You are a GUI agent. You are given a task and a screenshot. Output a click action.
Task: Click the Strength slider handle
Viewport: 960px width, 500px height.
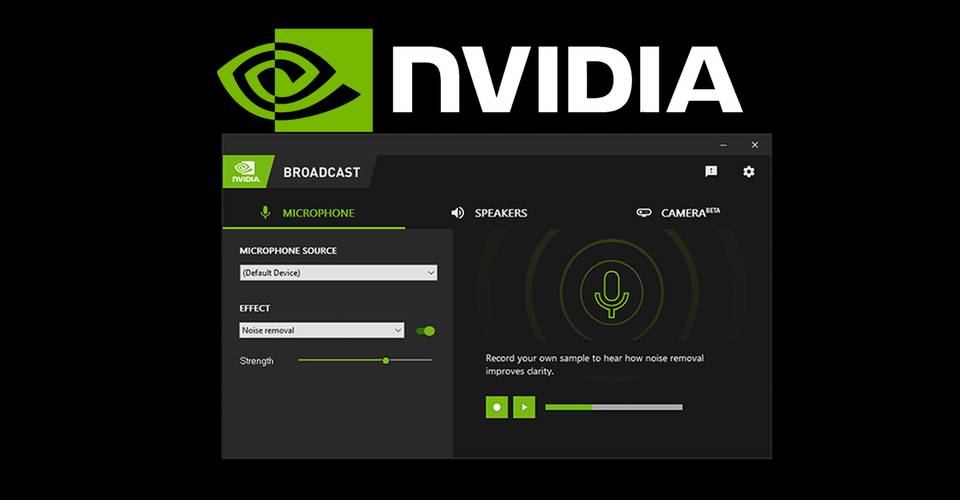[386, 360]
